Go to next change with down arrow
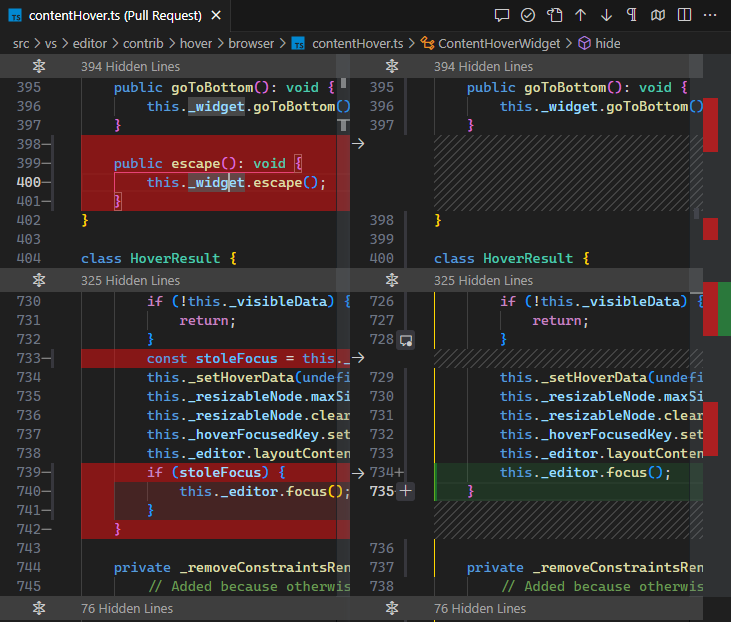Screen dimensions: 731x622 tap(606, 16)
